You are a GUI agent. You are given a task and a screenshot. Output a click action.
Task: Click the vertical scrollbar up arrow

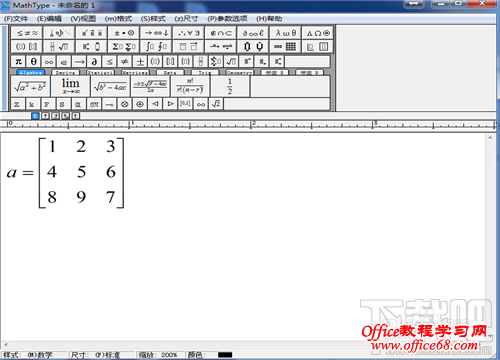[490, 138]
